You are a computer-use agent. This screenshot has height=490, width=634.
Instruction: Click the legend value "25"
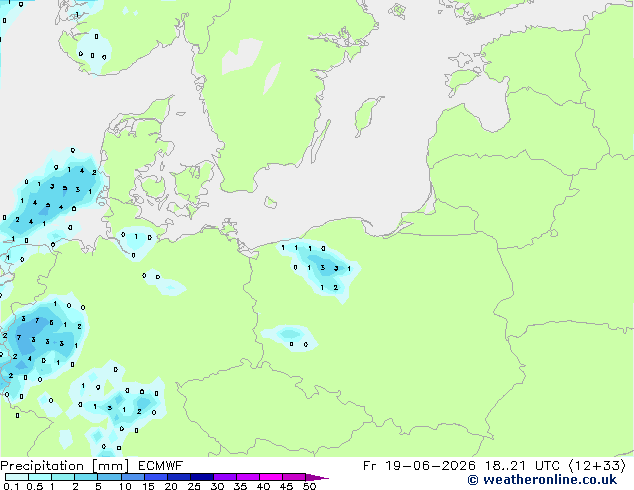tap(194, 486)
